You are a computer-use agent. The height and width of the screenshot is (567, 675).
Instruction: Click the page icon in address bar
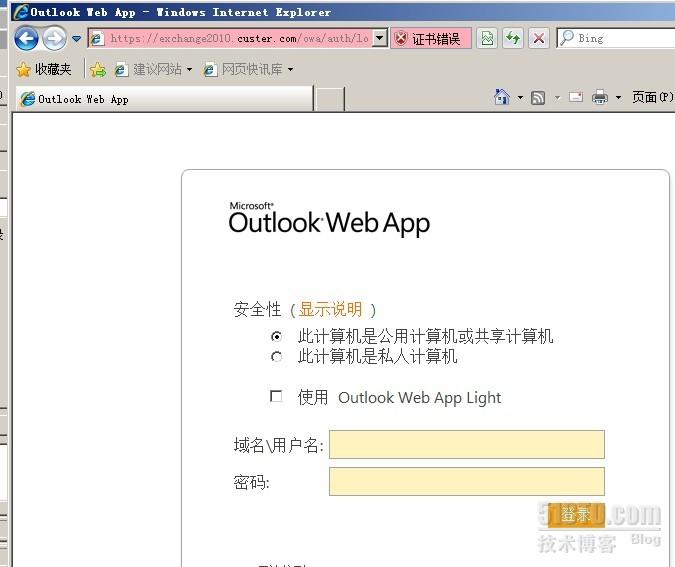click(97, 38)
